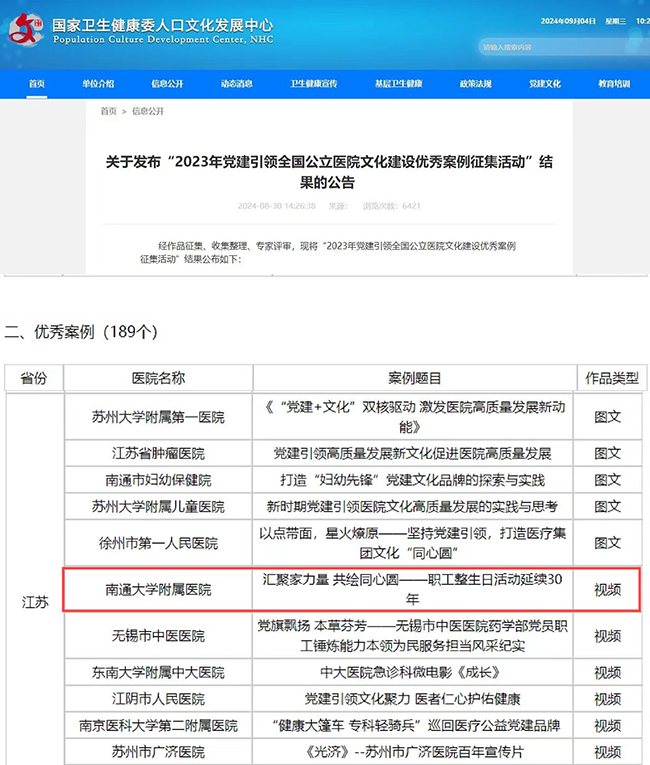
Task: Click the 《光济》百年宣传片 case title
Action: [x=413, y=752]
